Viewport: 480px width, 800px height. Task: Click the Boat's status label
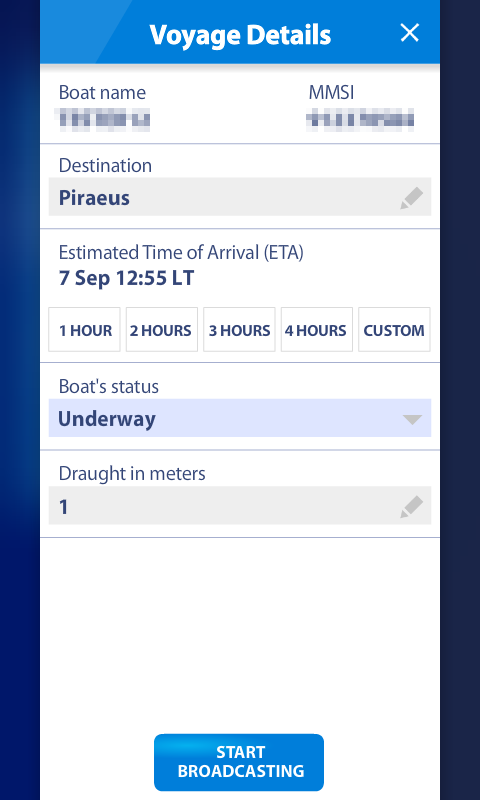[x=109, y=386]
